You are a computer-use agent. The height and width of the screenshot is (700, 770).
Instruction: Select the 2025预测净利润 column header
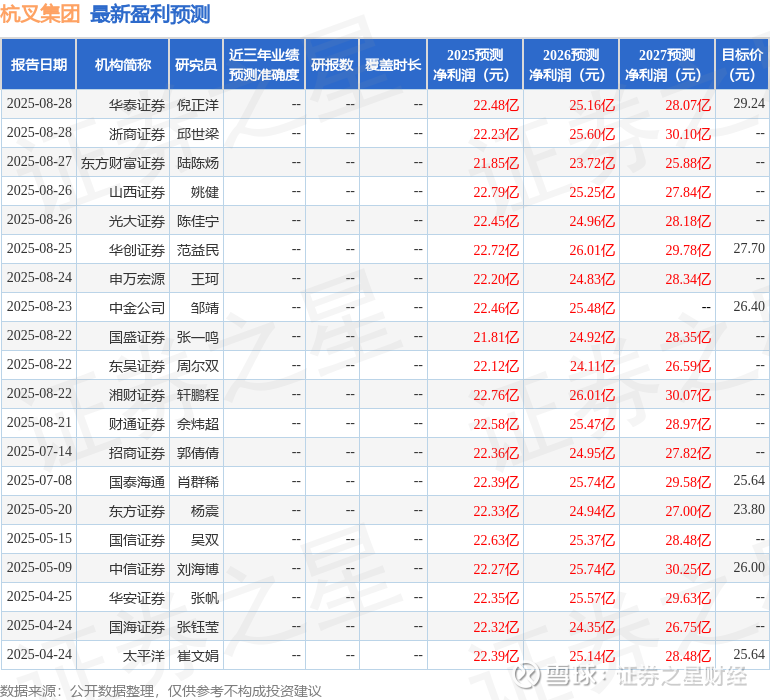475,64
